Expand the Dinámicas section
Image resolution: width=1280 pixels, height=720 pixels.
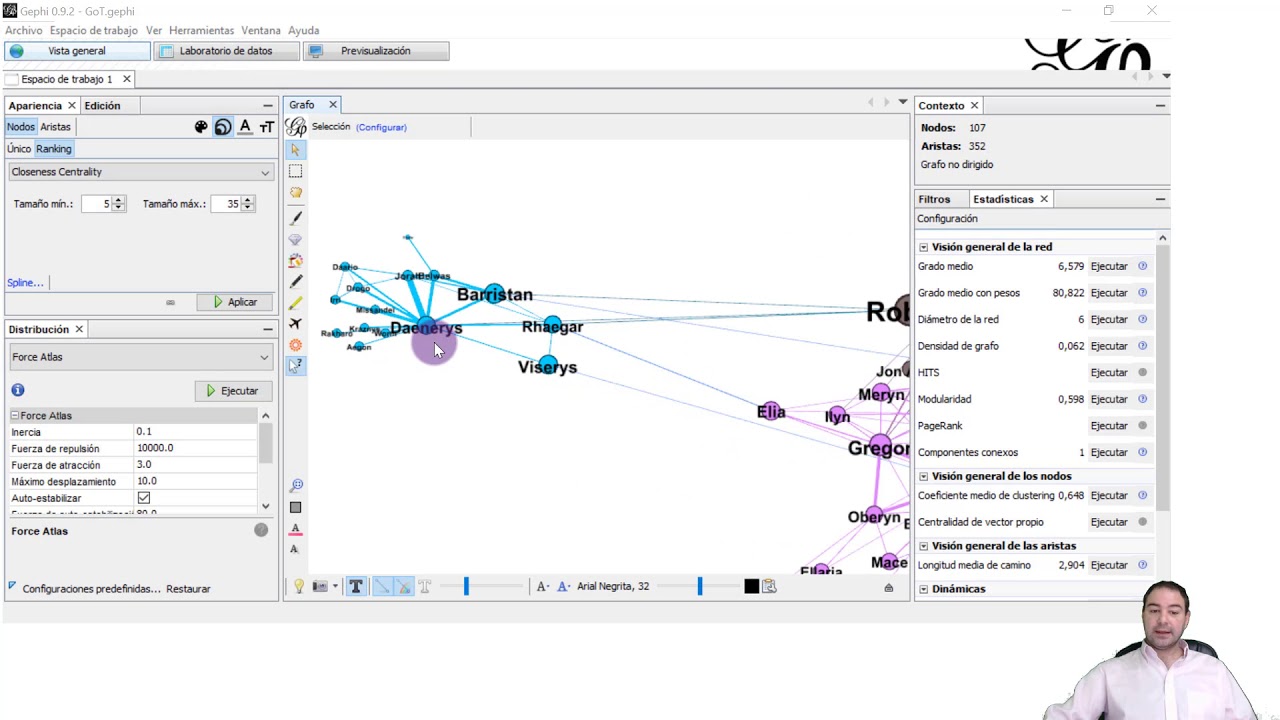click(923, 589)
